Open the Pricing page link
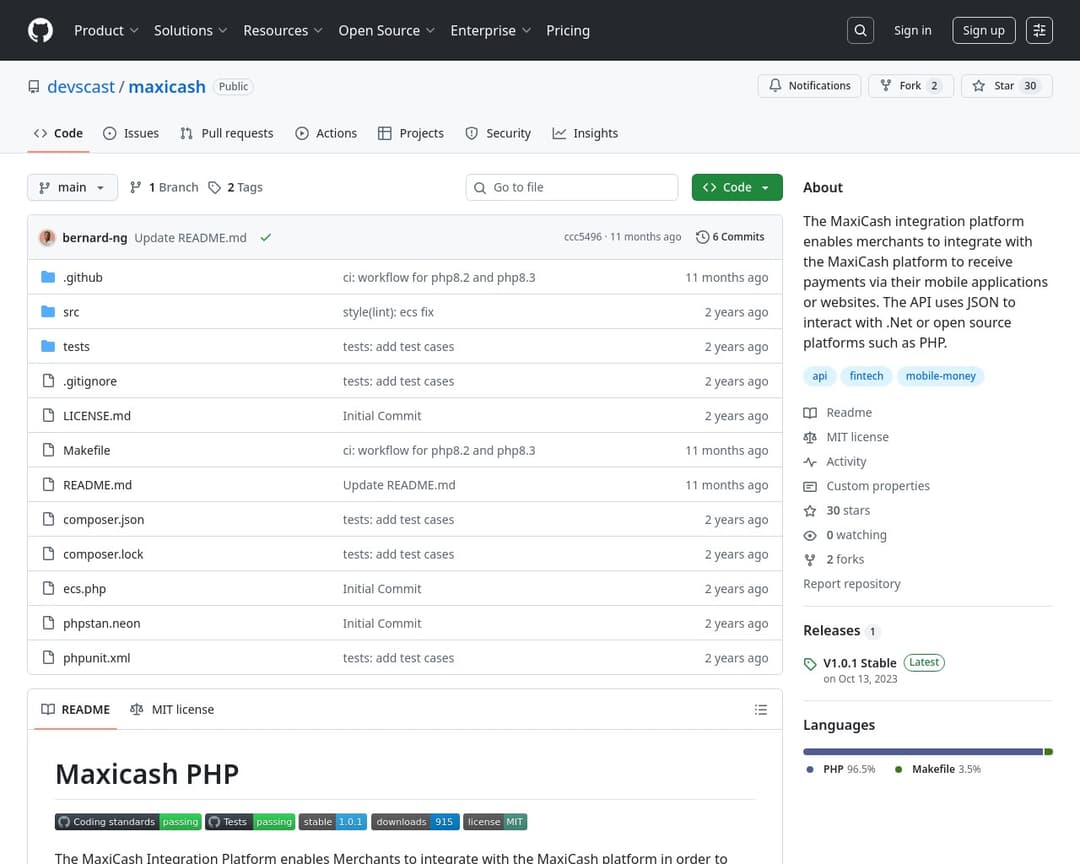 [568, 30]
